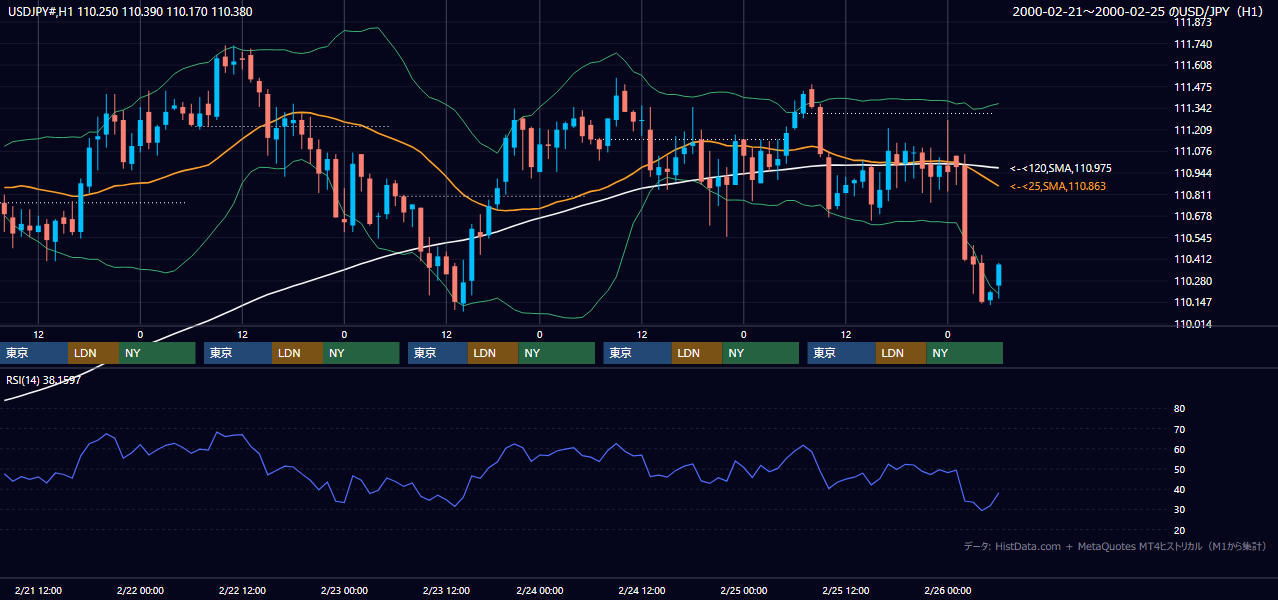This screenshot has height=600, width=1278.
Task: Click price axis value 111.873
Action: click(1192, 22)
